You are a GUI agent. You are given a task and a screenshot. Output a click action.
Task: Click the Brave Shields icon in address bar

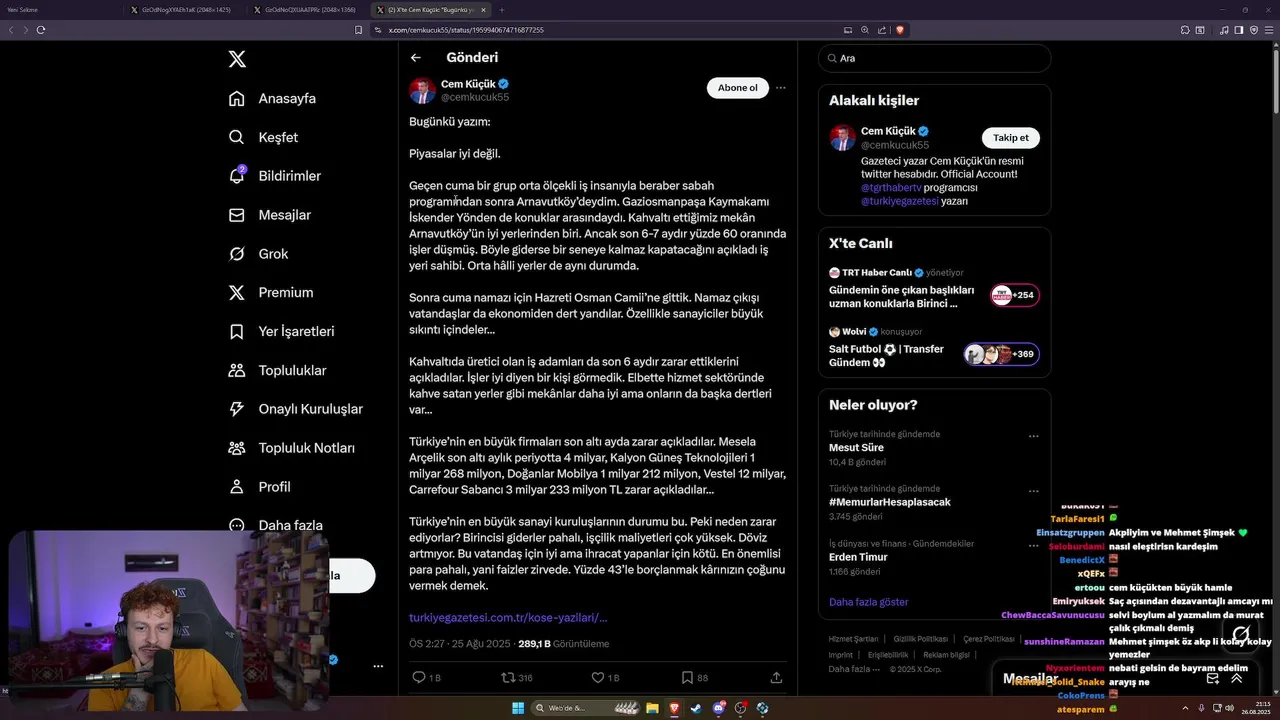tap(900, 30)
